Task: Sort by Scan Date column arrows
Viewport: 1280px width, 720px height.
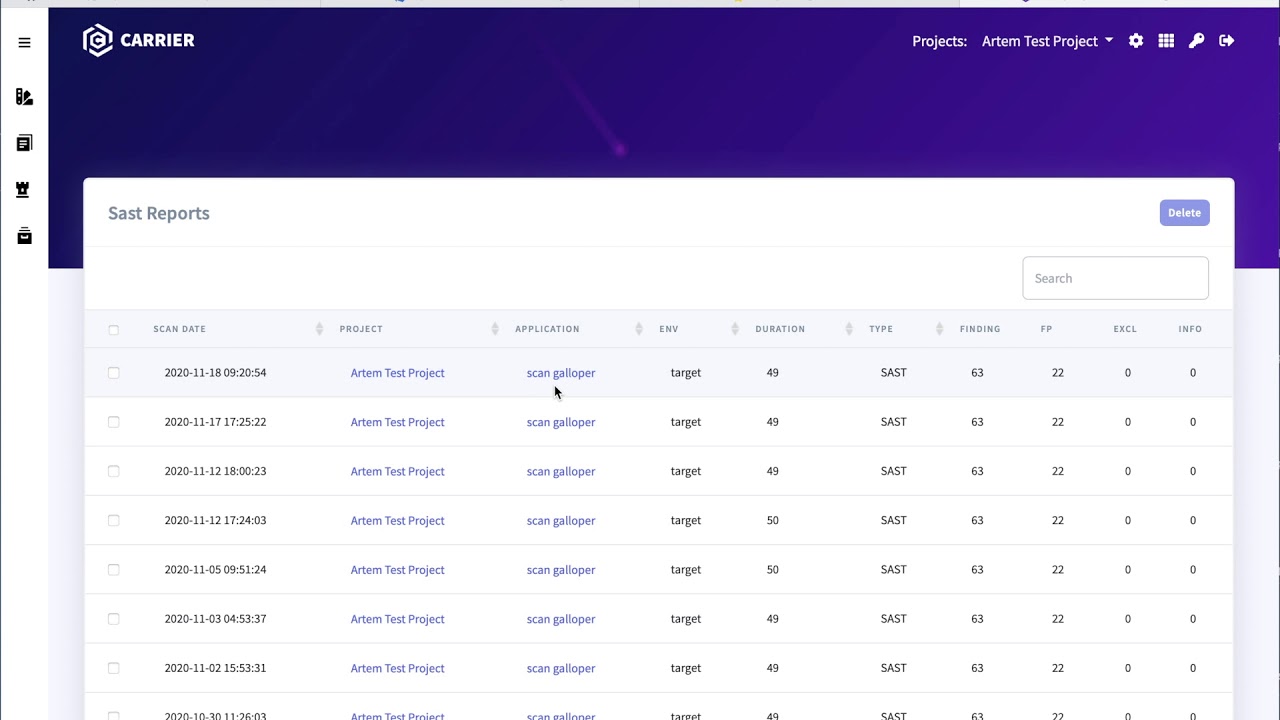Action: click(319, 329)
